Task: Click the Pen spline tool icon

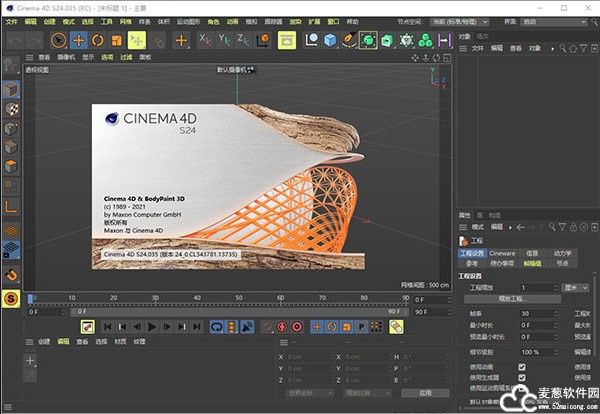Action: tap(347, 40)
